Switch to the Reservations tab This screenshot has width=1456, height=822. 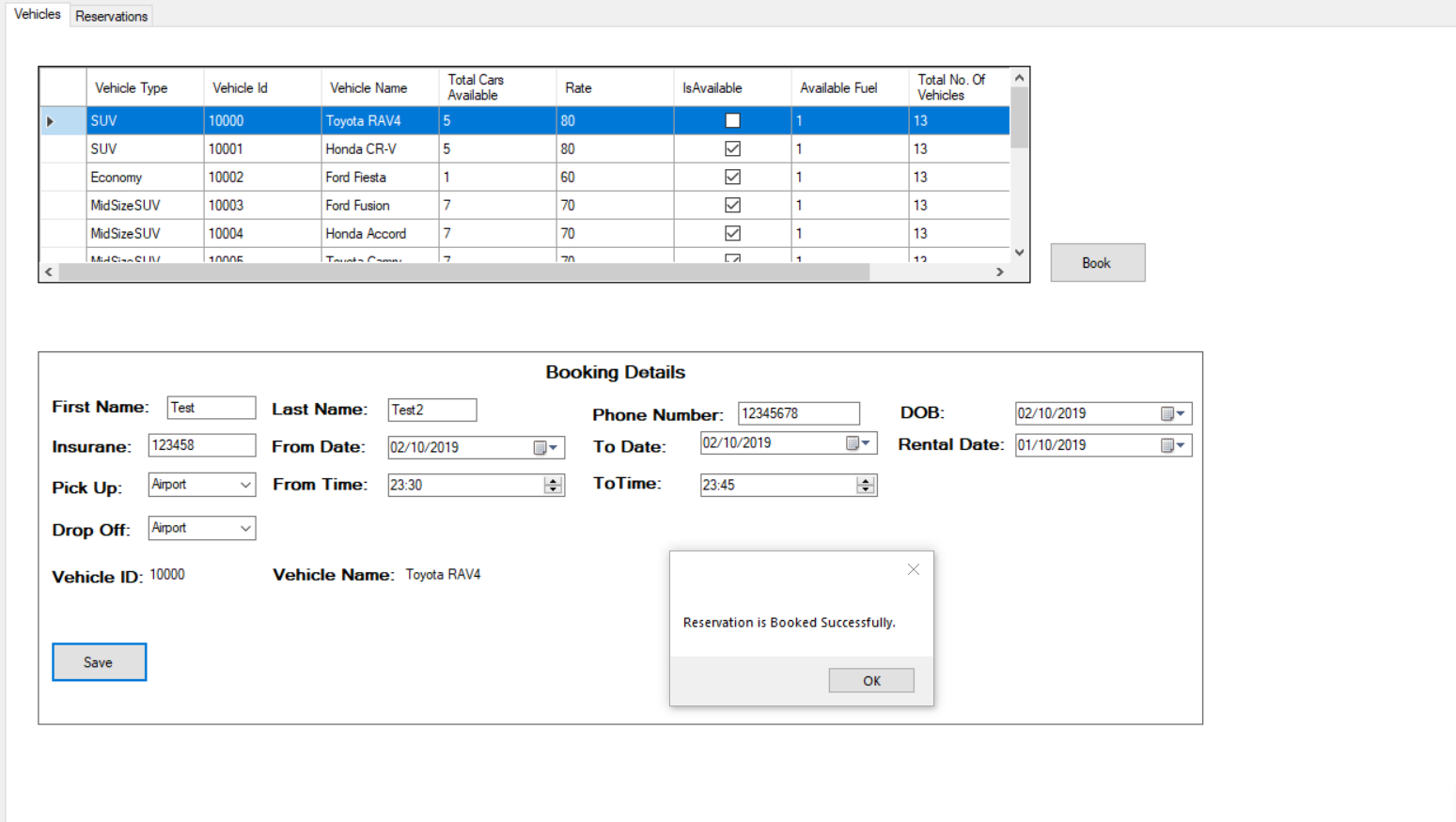[x=111, y=16]
